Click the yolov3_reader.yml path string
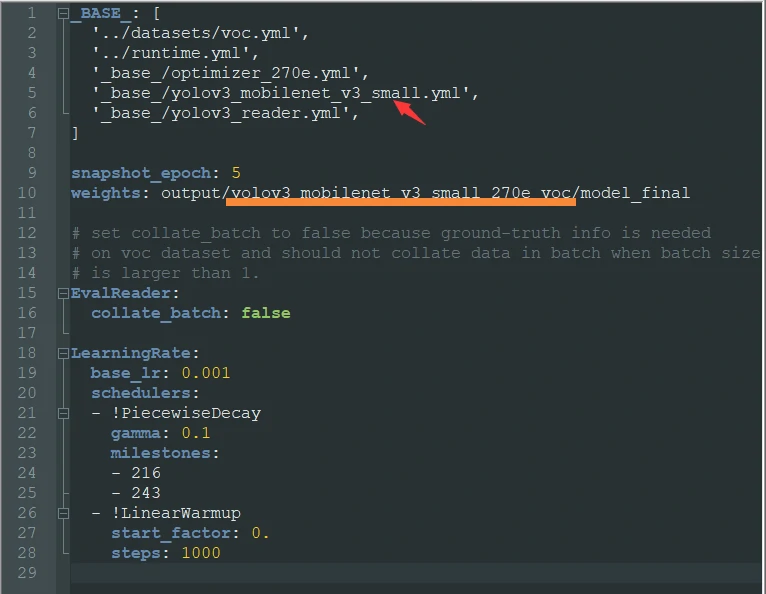Image resolution: width=766 pixels, height=594 pixels. coord(225,113)
